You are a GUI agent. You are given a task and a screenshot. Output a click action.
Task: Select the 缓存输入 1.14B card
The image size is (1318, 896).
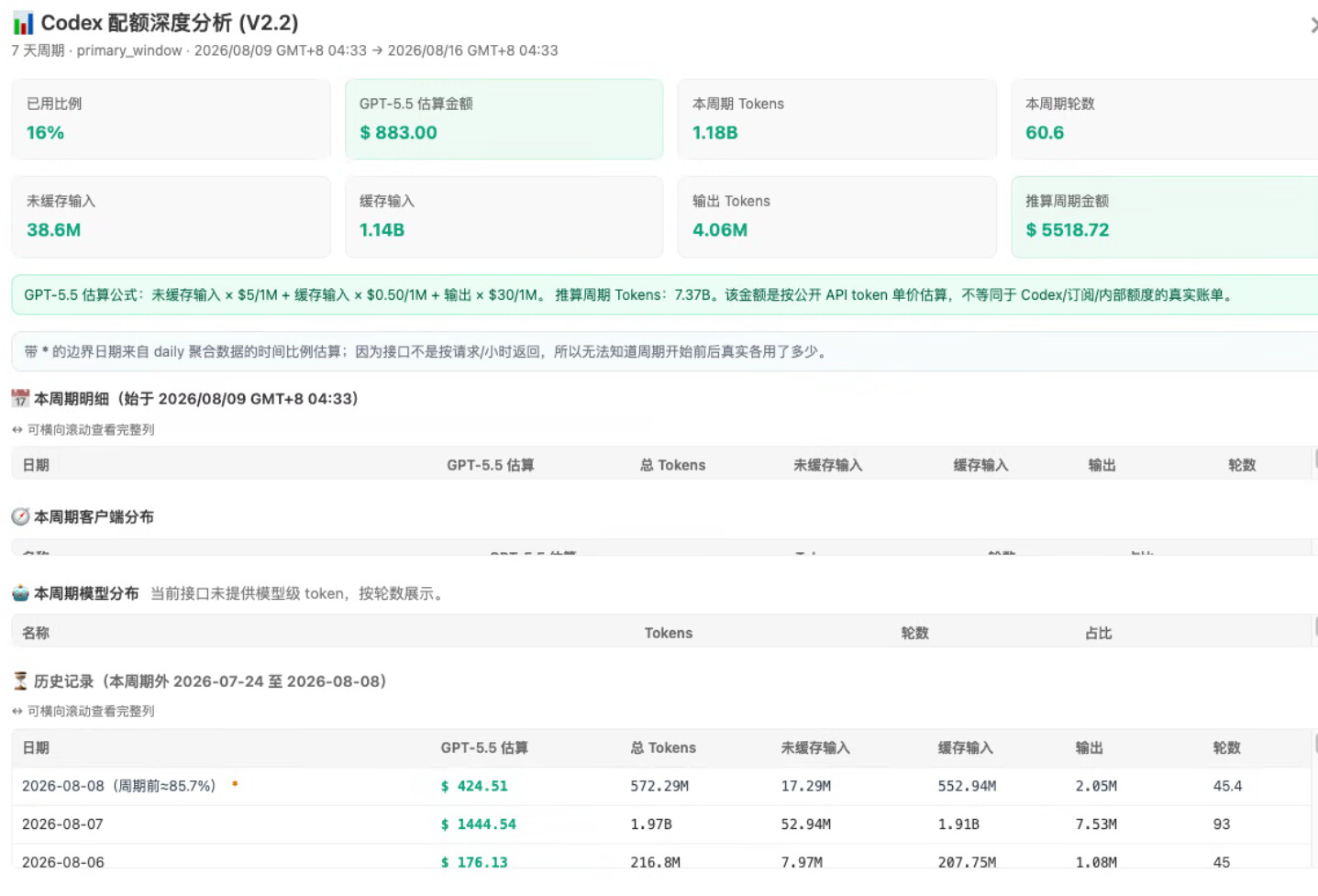tap(504, 216)
